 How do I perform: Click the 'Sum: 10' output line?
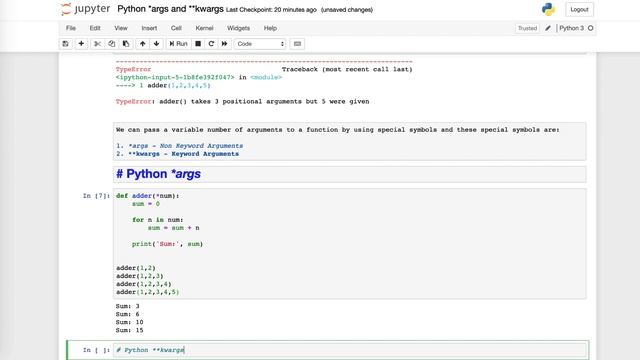coord(129,322)
